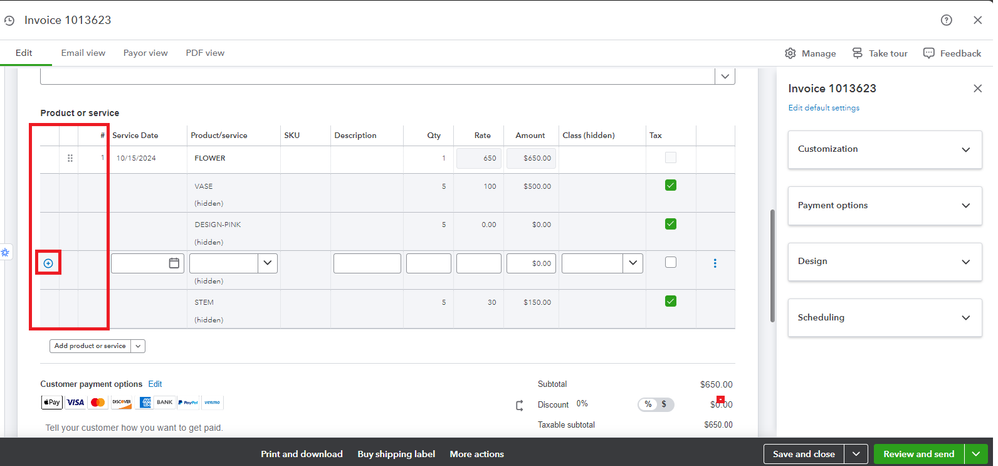Expand the Payment options section
Screen dimensions: 998x466
[x=880, y=205]
